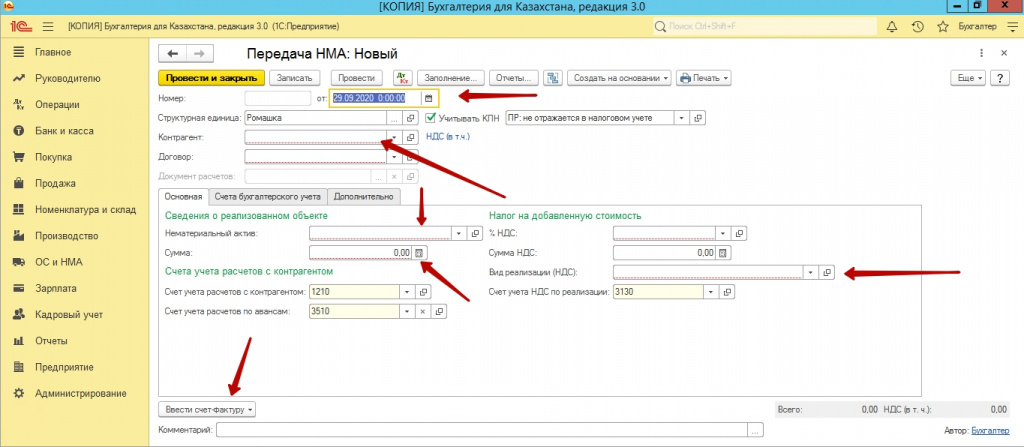Switch to Счета бухгалтерского учета tab
The image size is (1024, 447).
pos(268,195)
